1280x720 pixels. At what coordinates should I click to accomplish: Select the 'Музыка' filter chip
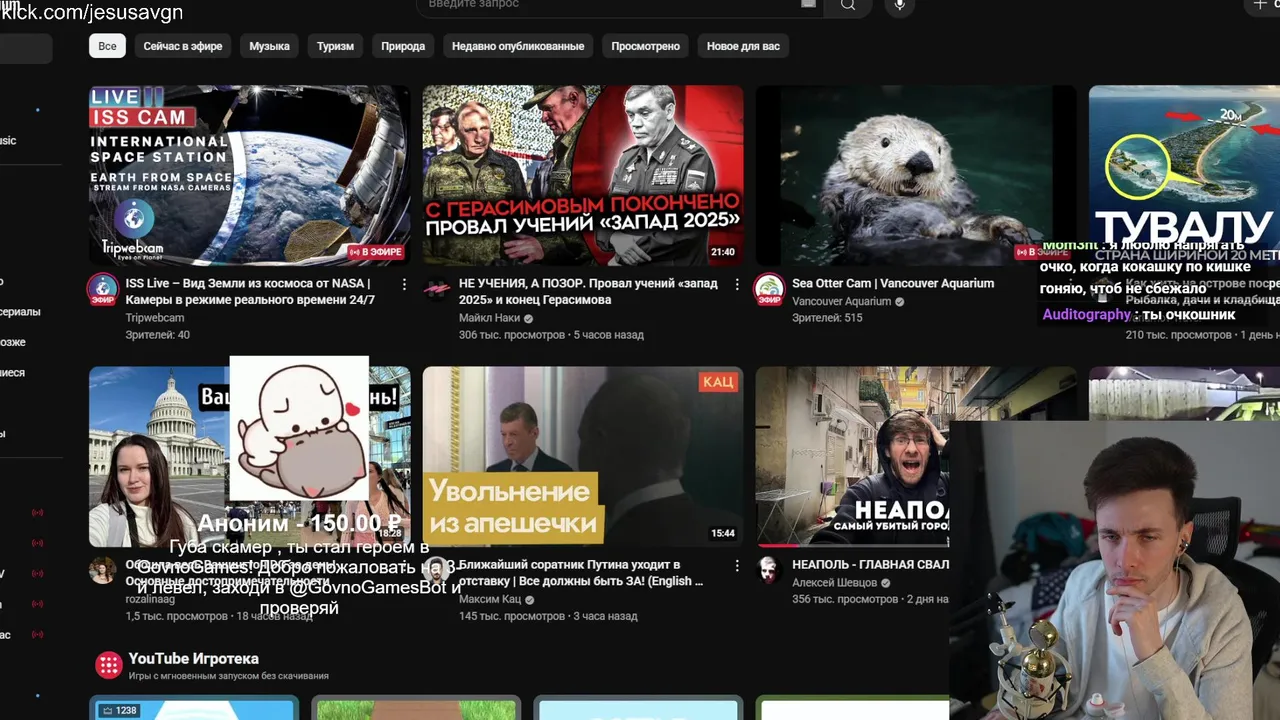269,46
